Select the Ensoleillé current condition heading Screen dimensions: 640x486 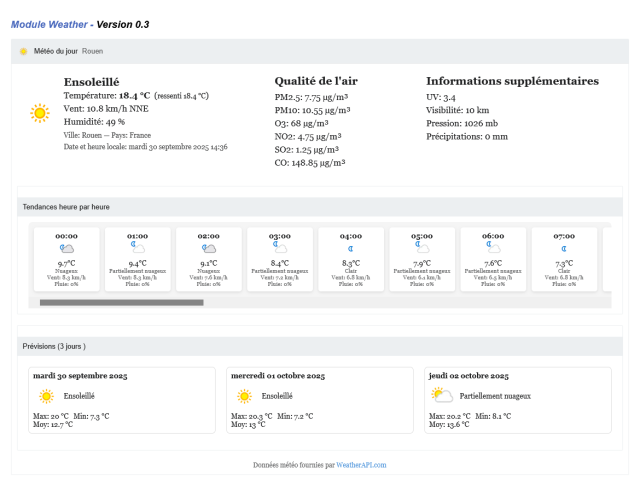point(91,82)
